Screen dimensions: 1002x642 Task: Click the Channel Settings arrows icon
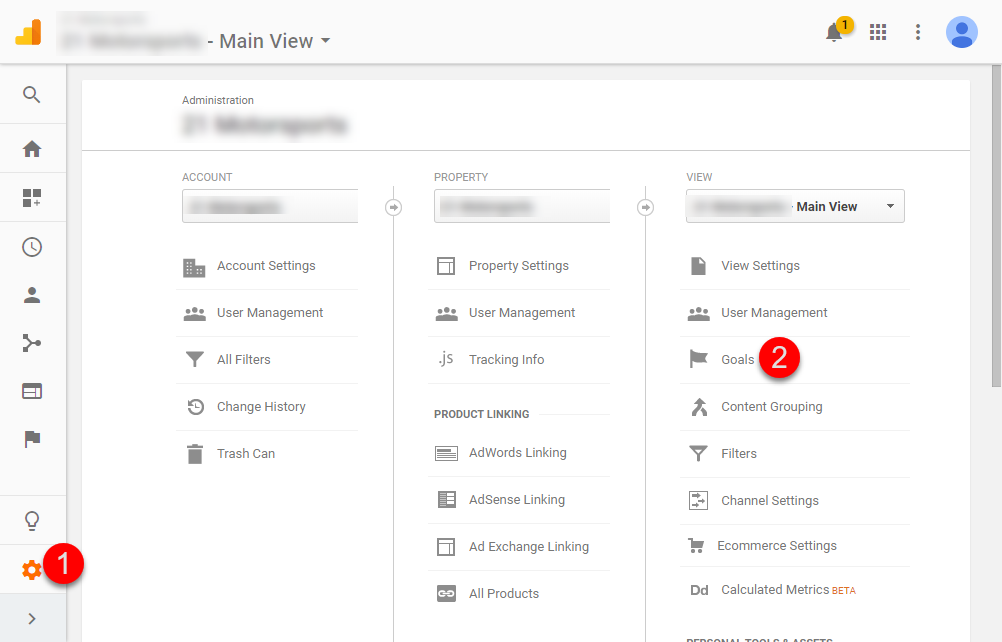pos(698,500)
